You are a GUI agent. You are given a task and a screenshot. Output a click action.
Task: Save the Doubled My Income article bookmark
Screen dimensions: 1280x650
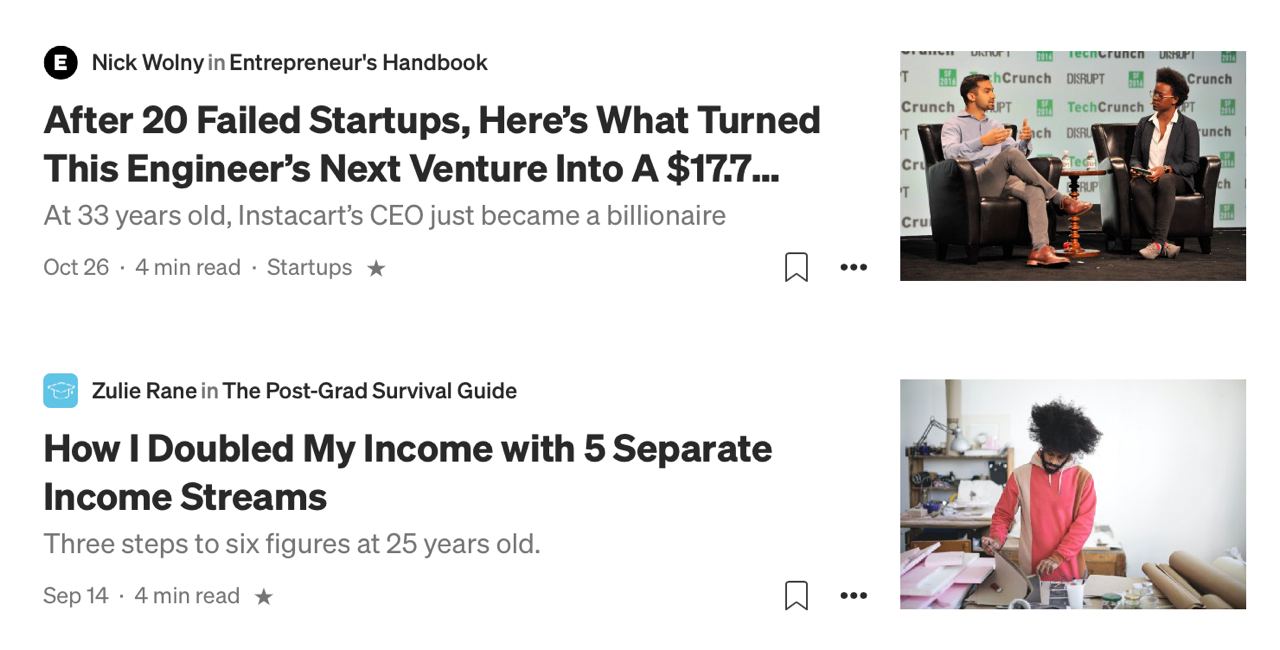tap(796, 595)
